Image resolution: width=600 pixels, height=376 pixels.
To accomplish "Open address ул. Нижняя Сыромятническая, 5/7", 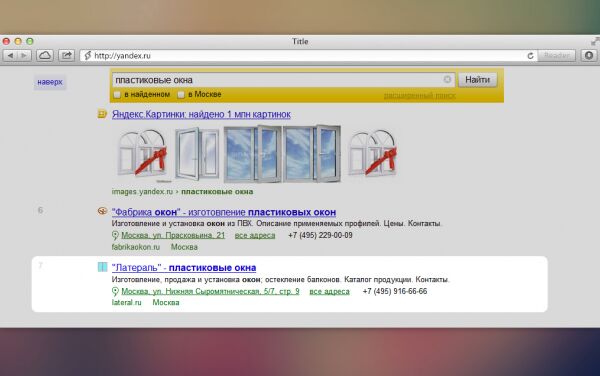I will [x=210, y=291].
